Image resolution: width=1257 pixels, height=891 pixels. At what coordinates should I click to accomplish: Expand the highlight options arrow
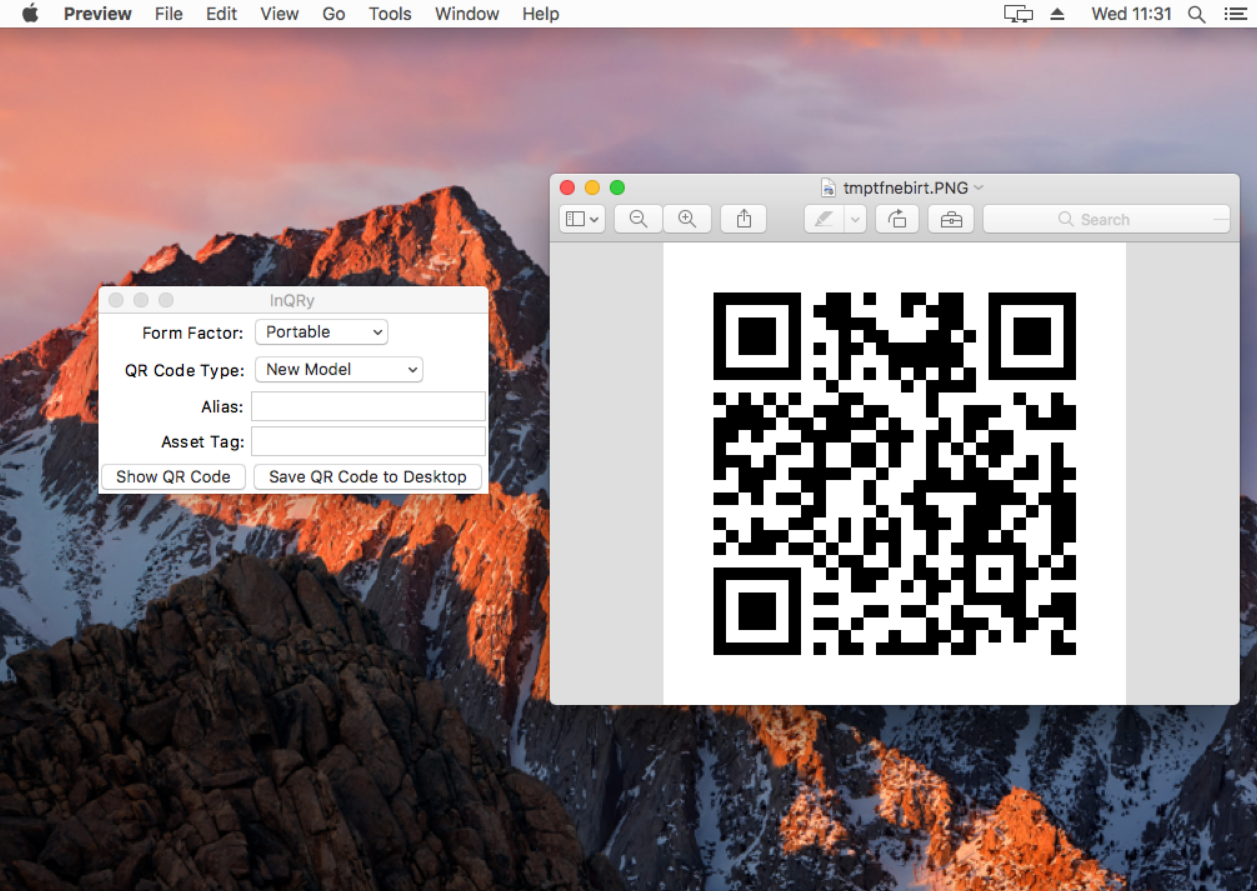pyautogui.click(x=855, y=219)
